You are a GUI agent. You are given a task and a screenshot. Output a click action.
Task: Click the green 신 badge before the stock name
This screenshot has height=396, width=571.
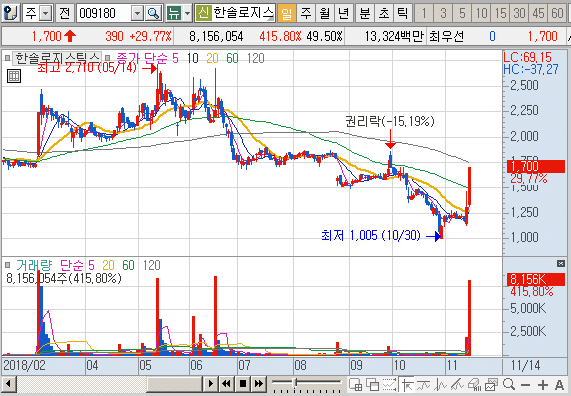(x=203, y=13)
